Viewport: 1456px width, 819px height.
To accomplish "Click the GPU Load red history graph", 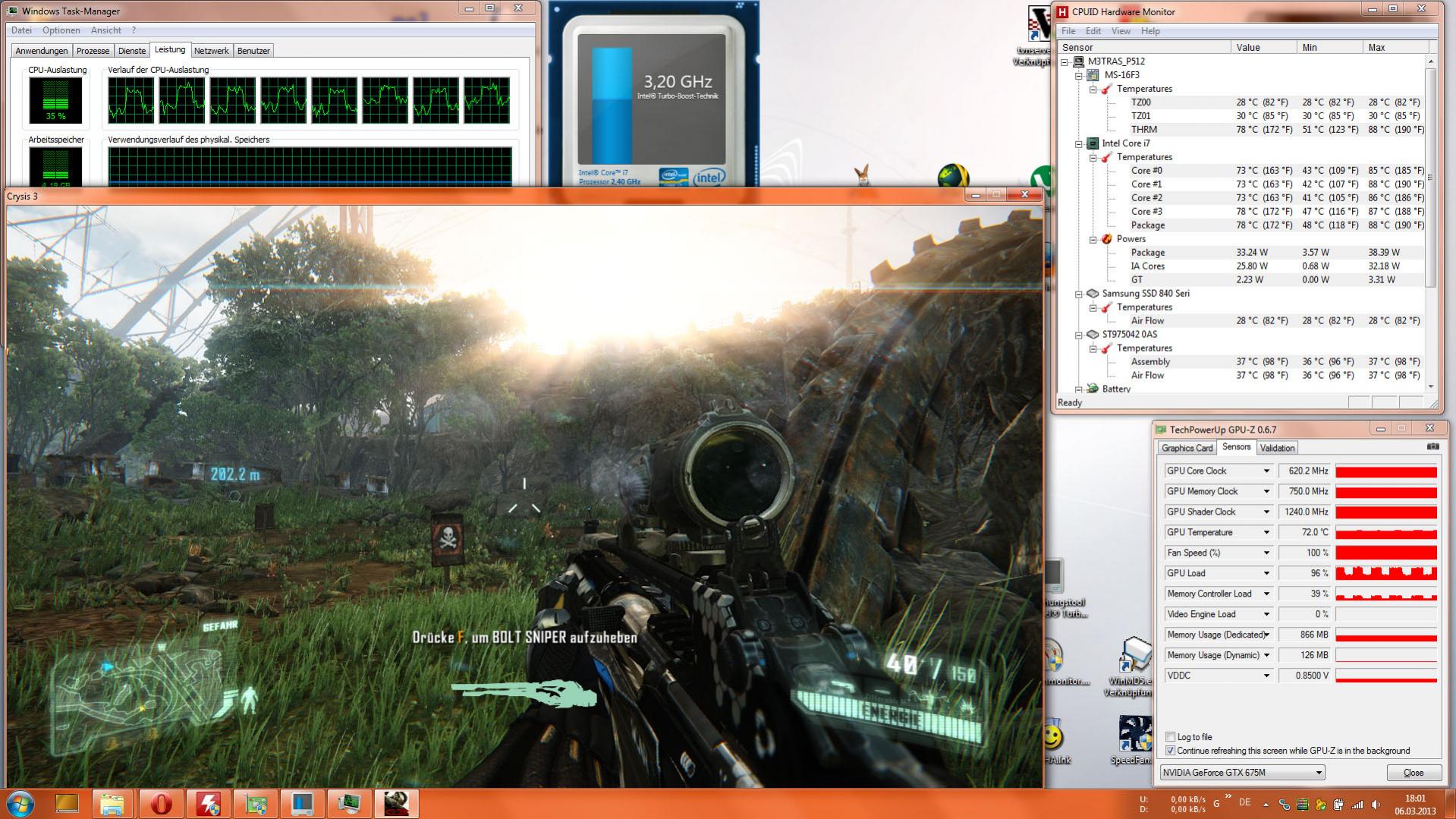I will click(1386, 574).
